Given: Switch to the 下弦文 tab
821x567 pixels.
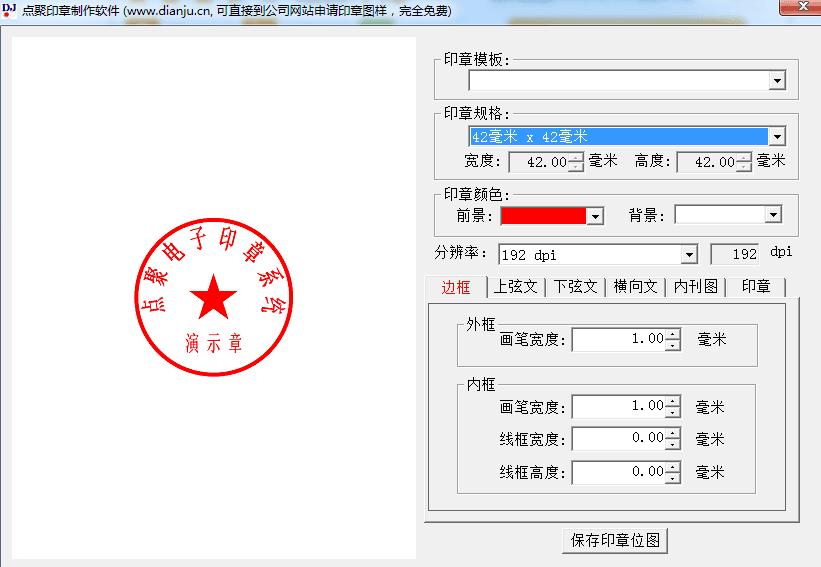Looking at the screenshot, I should [x=576, y=287].
